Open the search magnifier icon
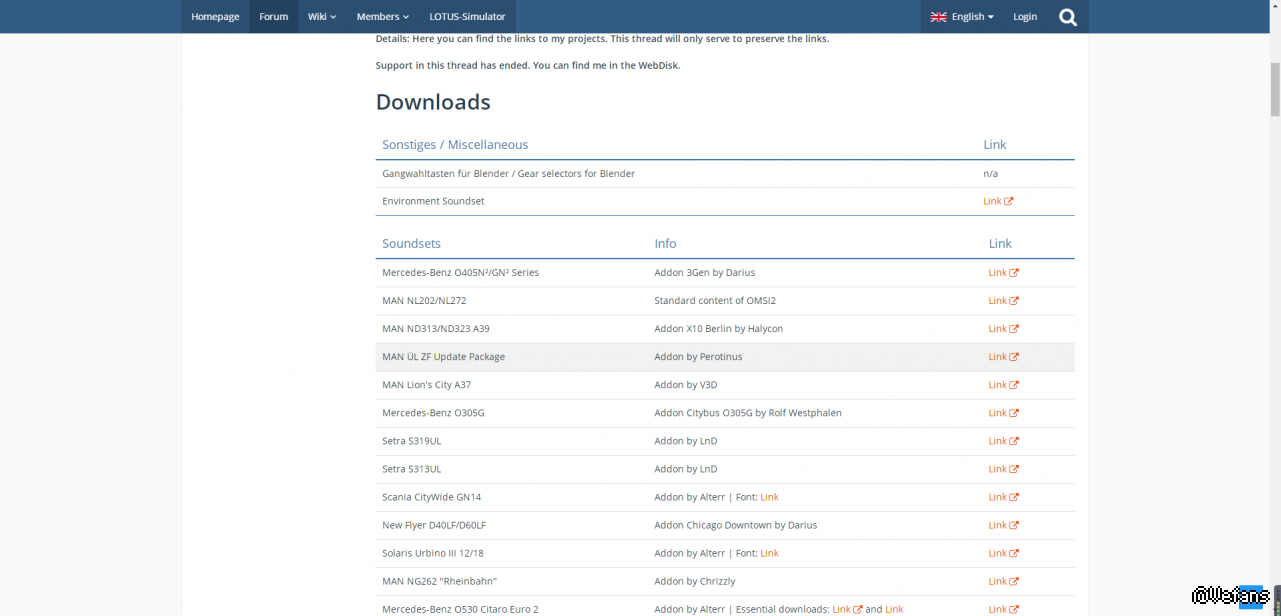The width and height of the screenshot is (1281, 616). 1068,17
